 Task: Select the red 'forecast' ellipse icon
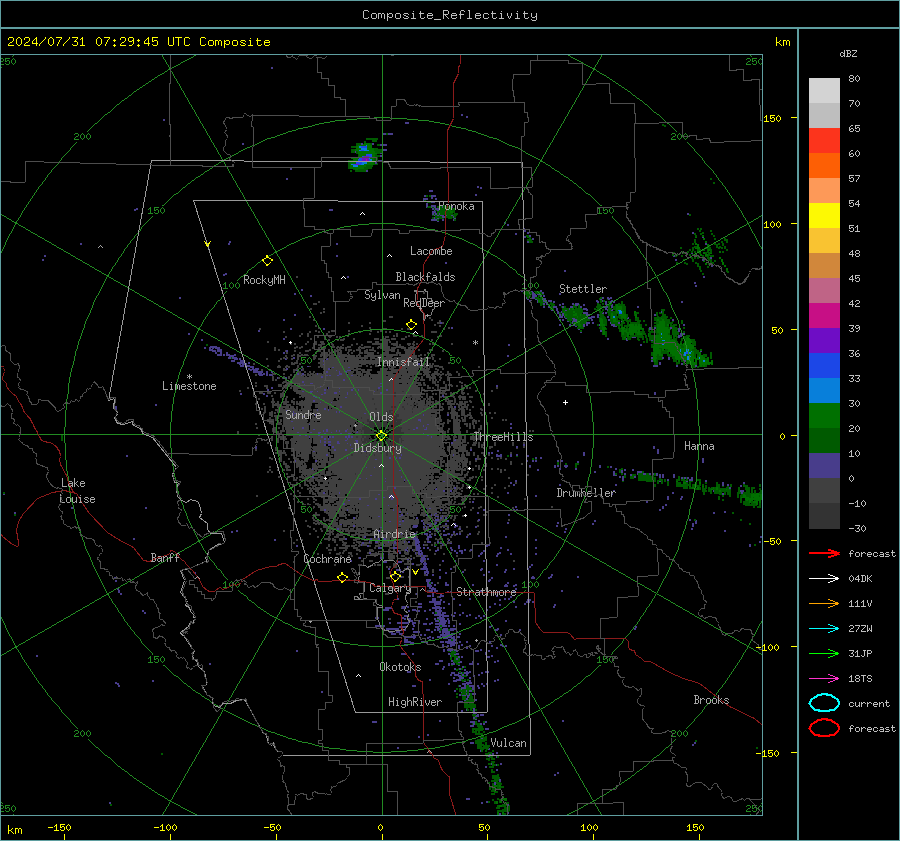click(x=824, y=728)
